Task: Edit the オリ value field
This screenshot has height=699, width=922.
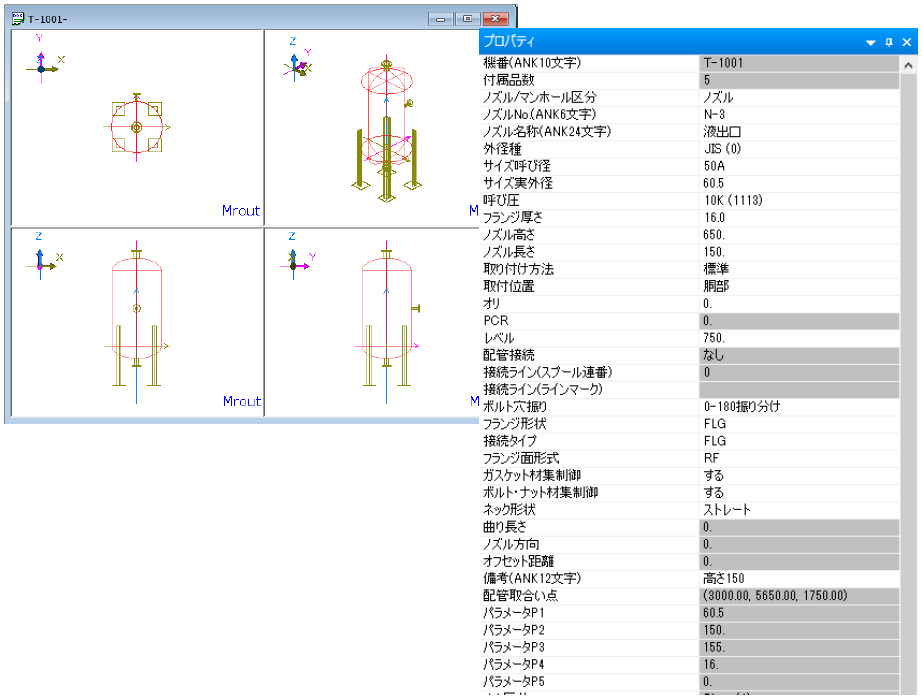Action: (x=799, y=303)
